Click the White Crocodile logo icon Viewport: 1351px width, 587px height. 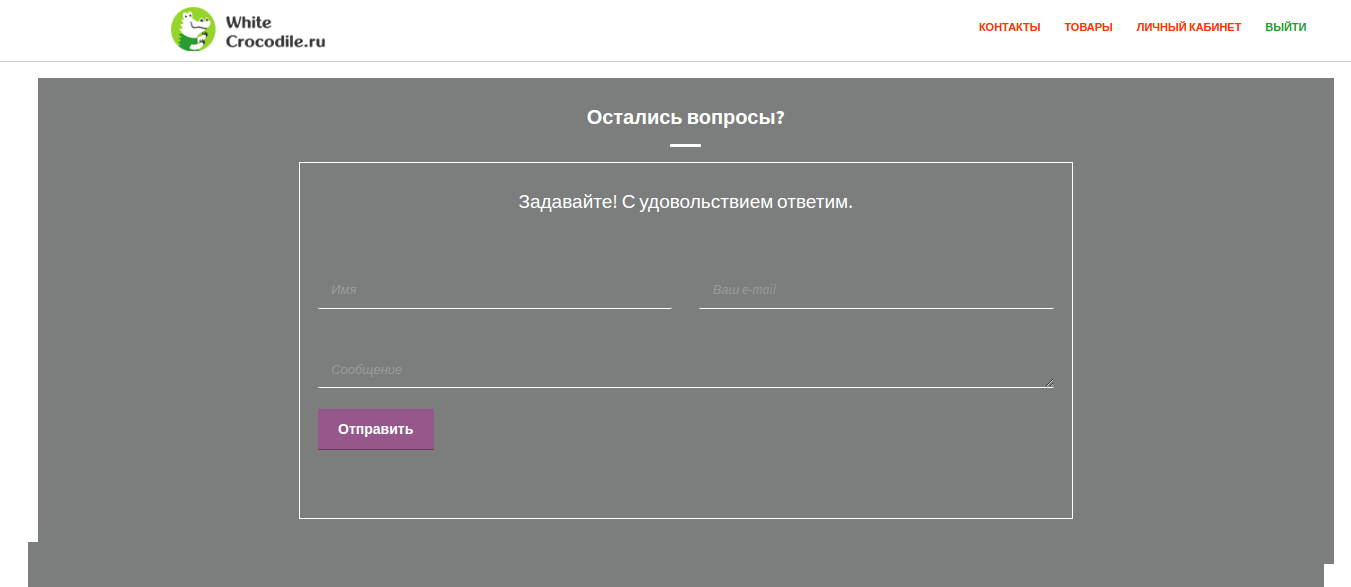point(193,29)
